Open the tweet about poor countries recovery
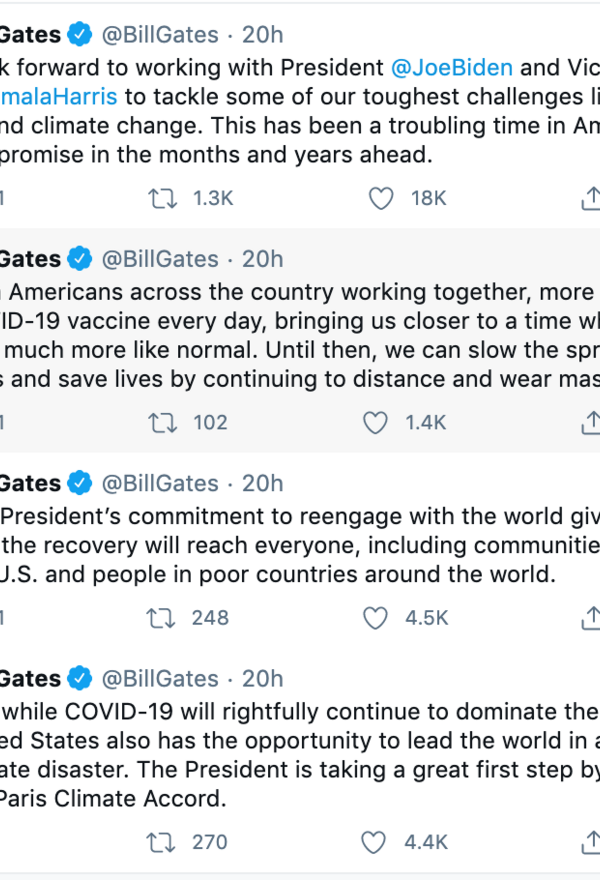600x880 pixels. (300, 547)
